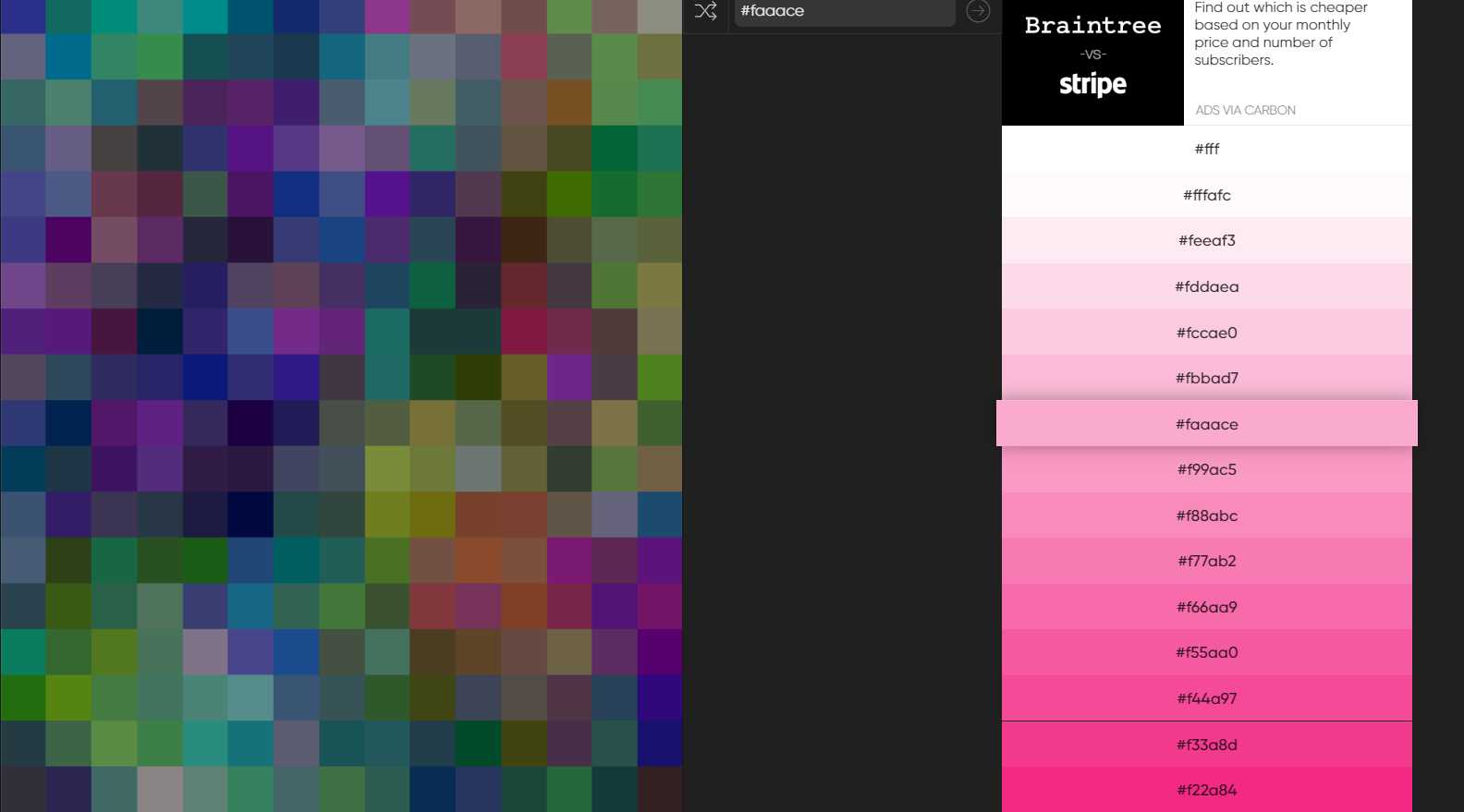The image size is (1464, 812).
Task: Open the Braintree vs Stripe ad image
Action: (x=1092, y=61)
